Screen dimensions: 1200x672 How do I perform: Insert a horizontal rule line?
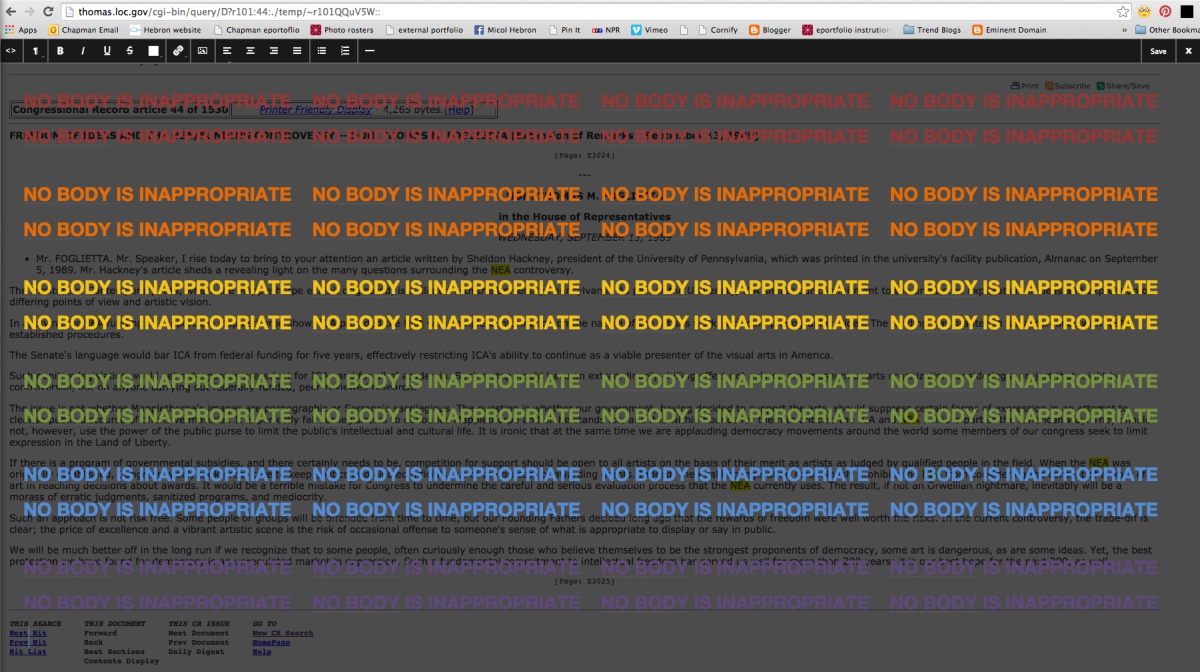coord(370,50)
